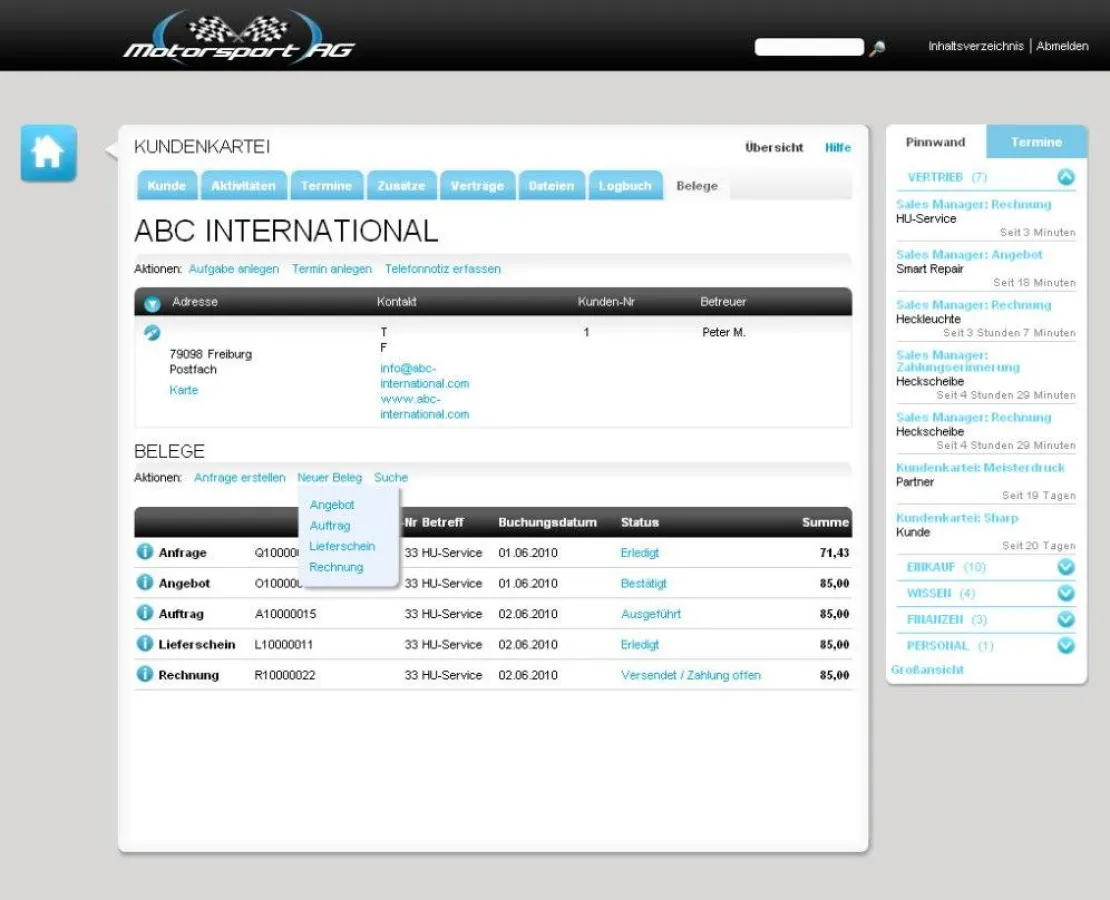Image resolution: width=1110 pixels, height=900 pixels.
Task: Open the Versendet / Zahlung offen status link
Action: pos(690,675)
